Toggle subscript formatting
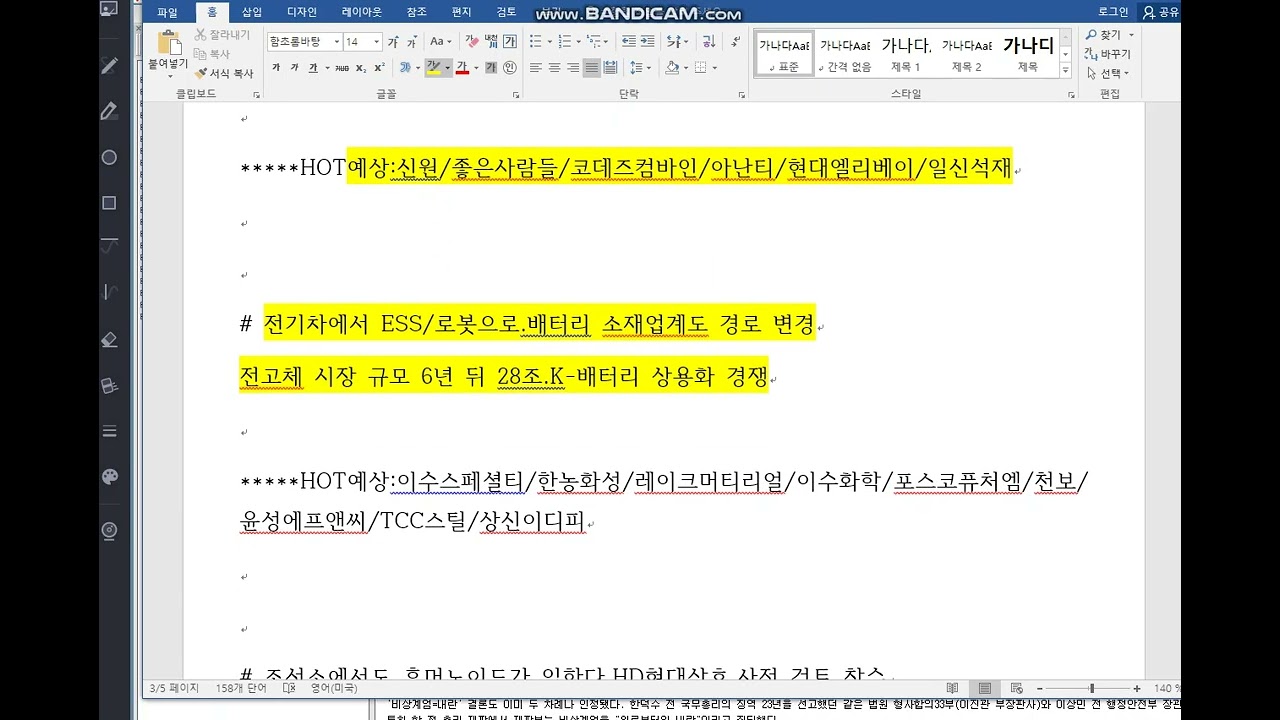This screenshot has height=720, width=1280. pyautogui.click(x=362, y=68)
